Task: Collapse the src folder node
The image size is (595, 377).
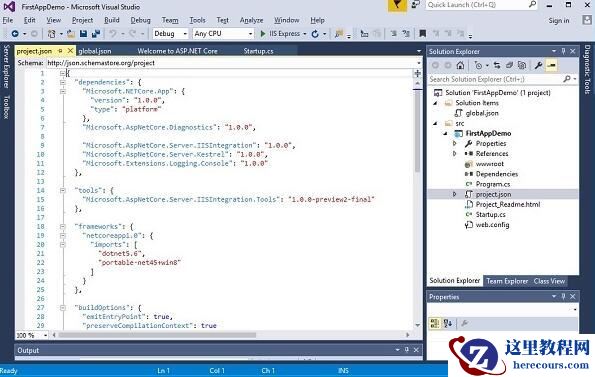Action: (x=435, y=123)
